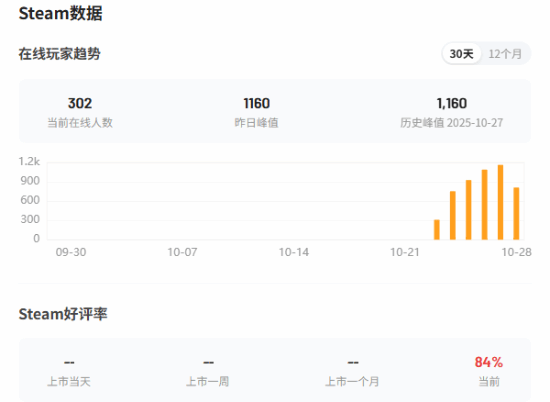
Task: Click the 84% current rating value
Action: (x=489, y=362)
